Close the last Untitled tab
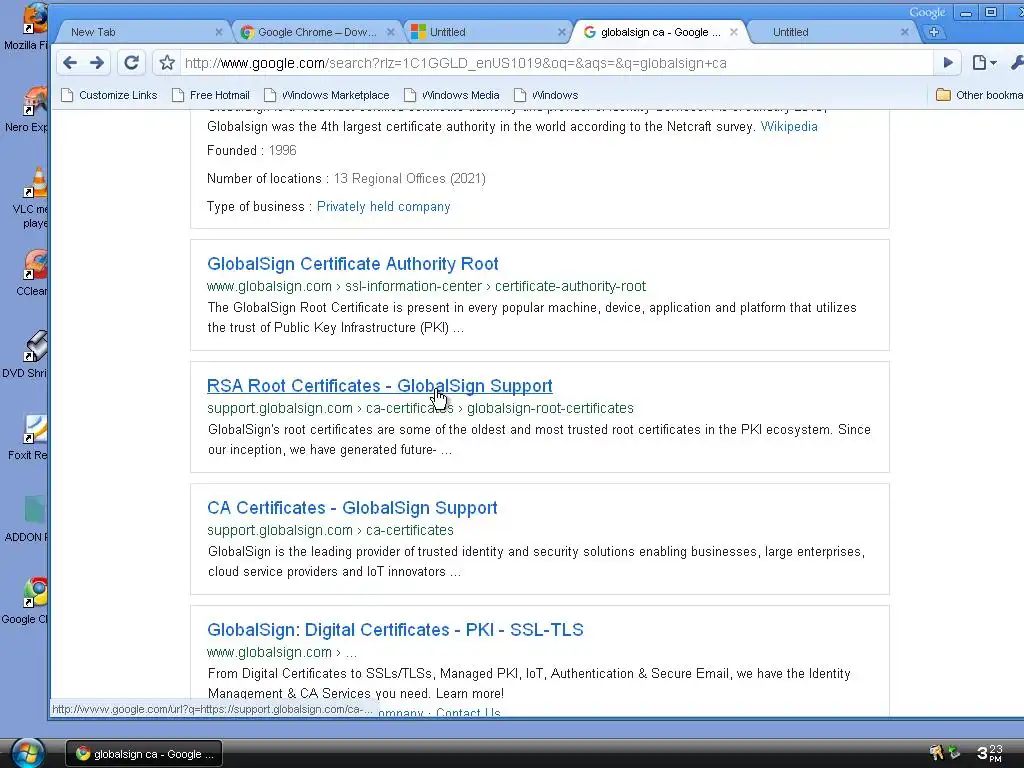The height and width of the screenshot is (768, 1024). tap(905, 32)
